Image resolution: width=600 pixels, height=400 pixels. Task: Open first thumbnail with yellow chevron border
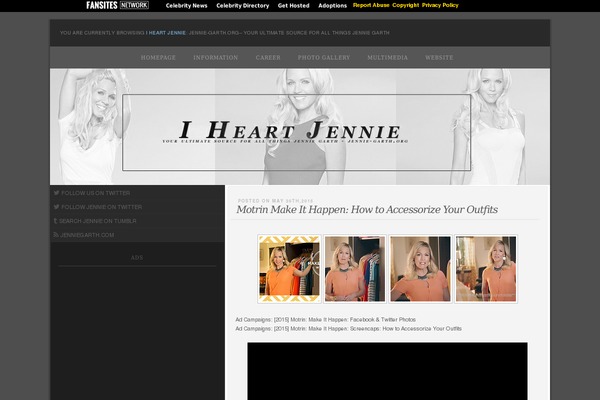[x=289, y=269]
